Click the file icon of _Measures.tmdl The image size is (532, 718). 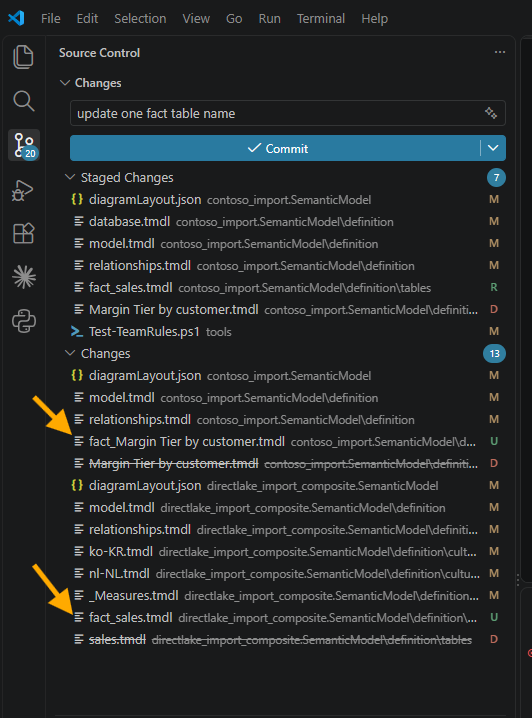(79, 595)
